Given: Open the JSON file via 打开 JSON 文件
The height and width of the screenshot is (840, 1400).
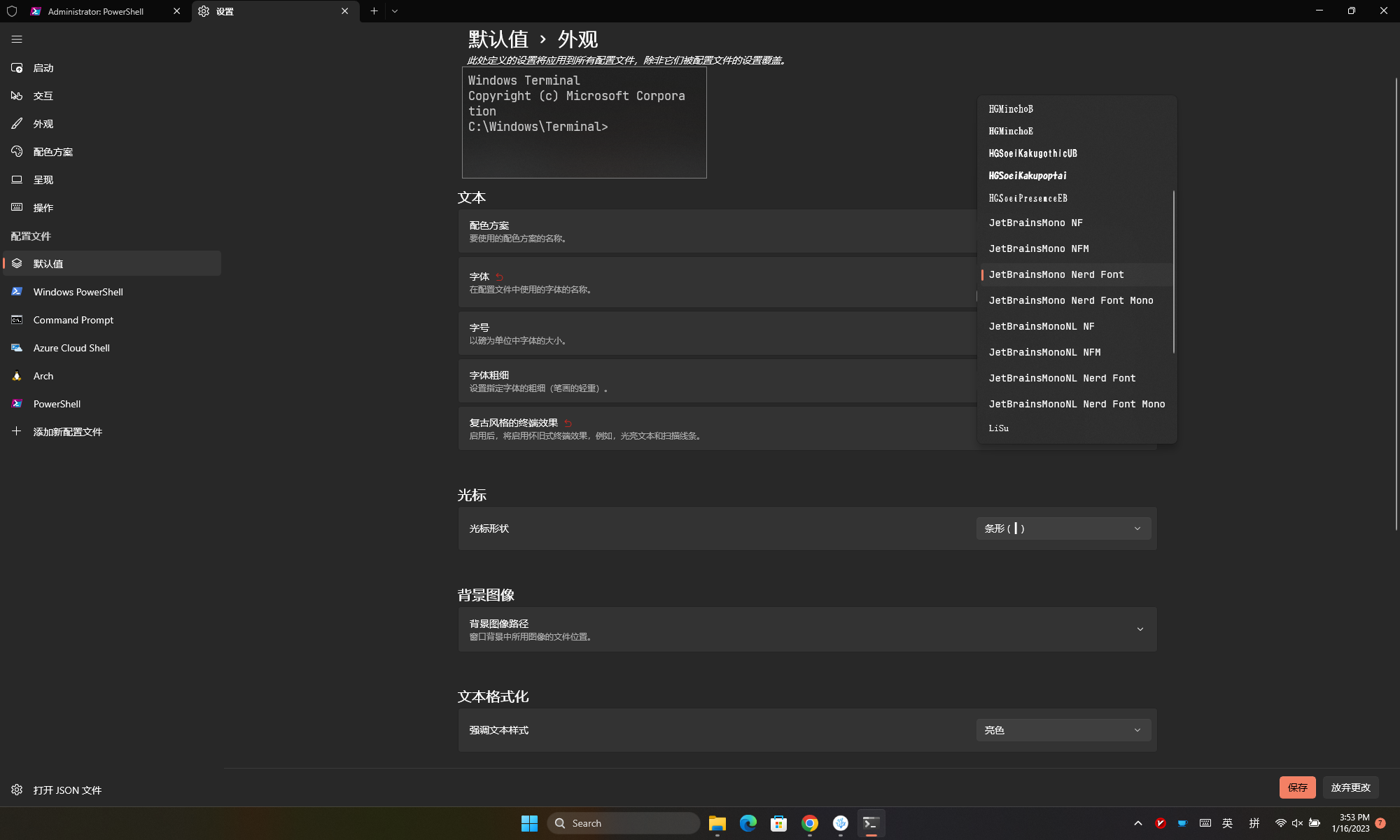Looking at the screenshot, I should coord(112,790).
